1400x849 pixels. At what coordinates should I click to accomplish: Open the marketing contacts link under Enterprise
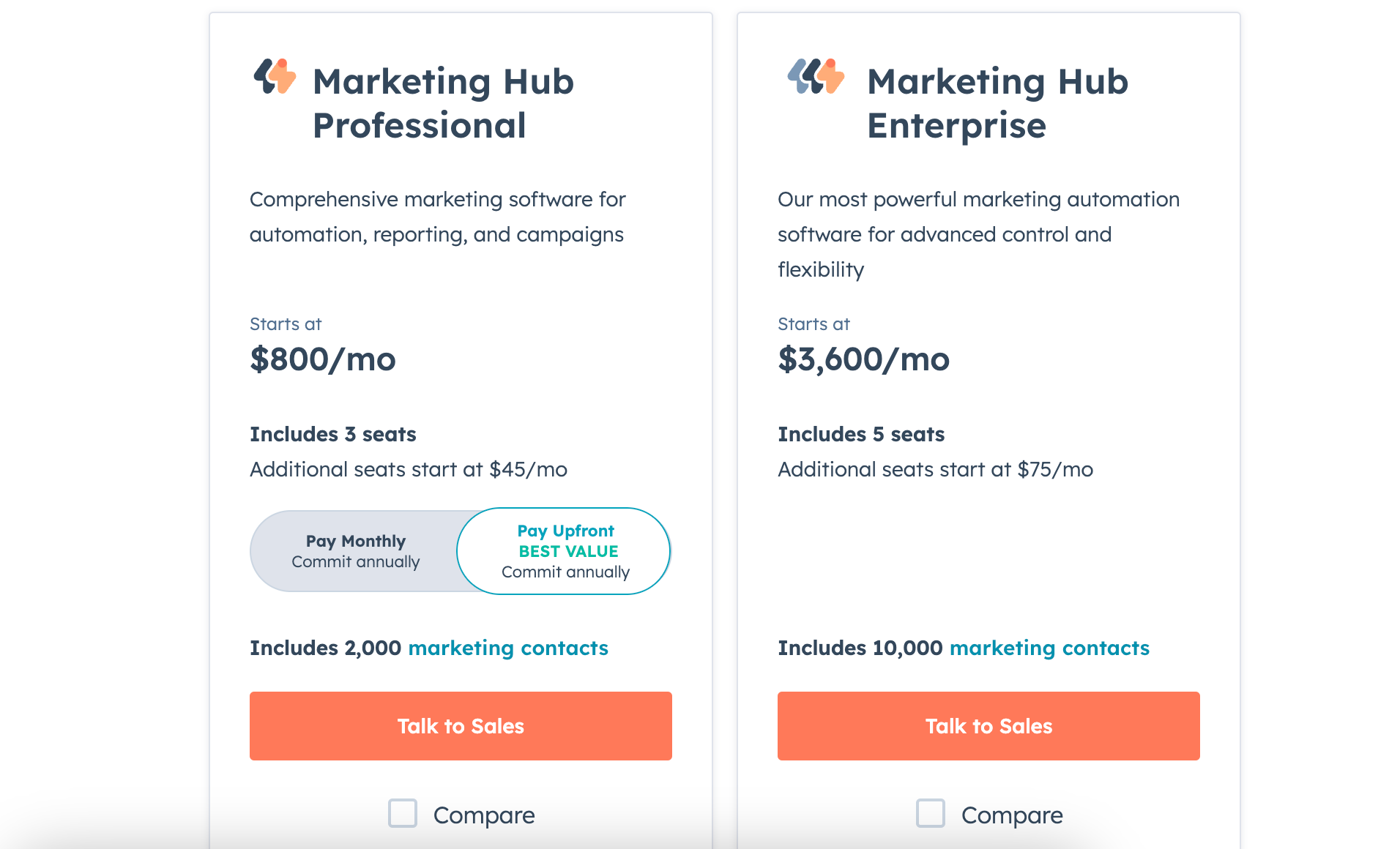coord(1049,648)
